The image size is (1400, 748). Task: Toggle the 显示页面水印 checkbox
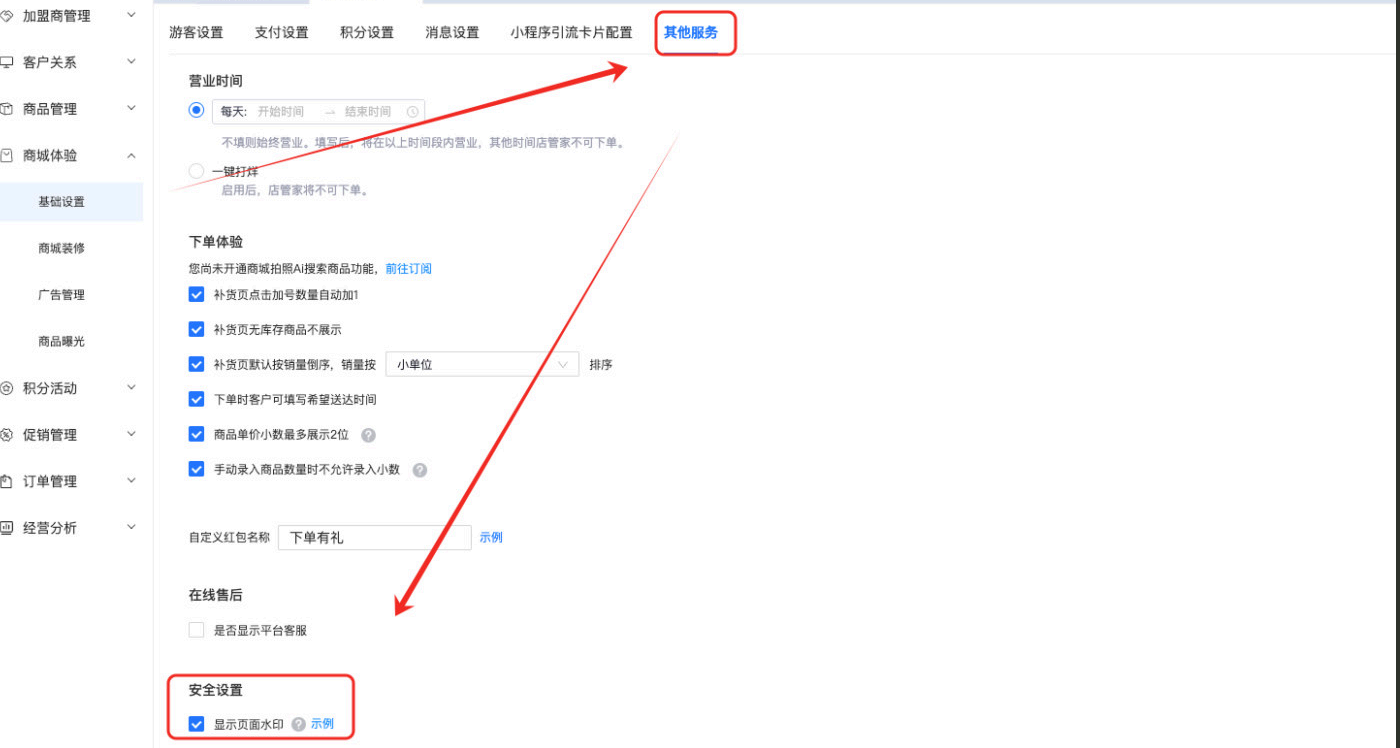(x=196, y=724)
